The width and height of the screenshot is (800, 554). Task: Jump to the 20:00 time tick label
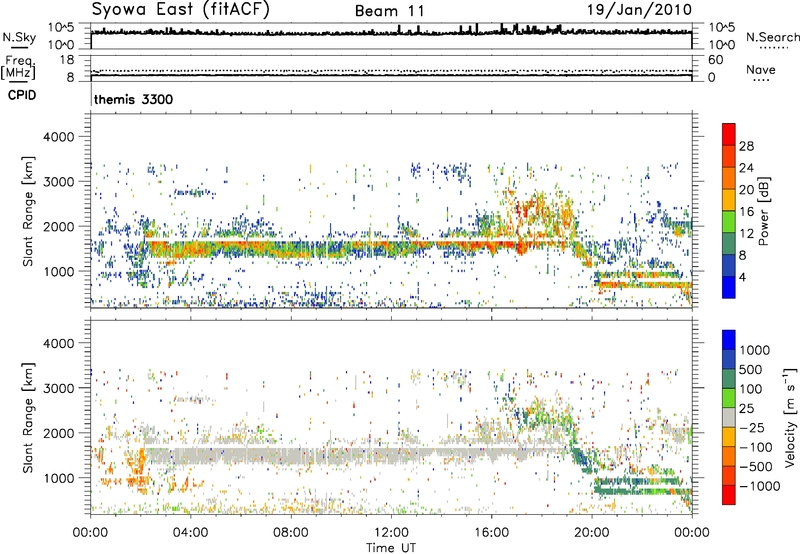click(x=591, y=530)
